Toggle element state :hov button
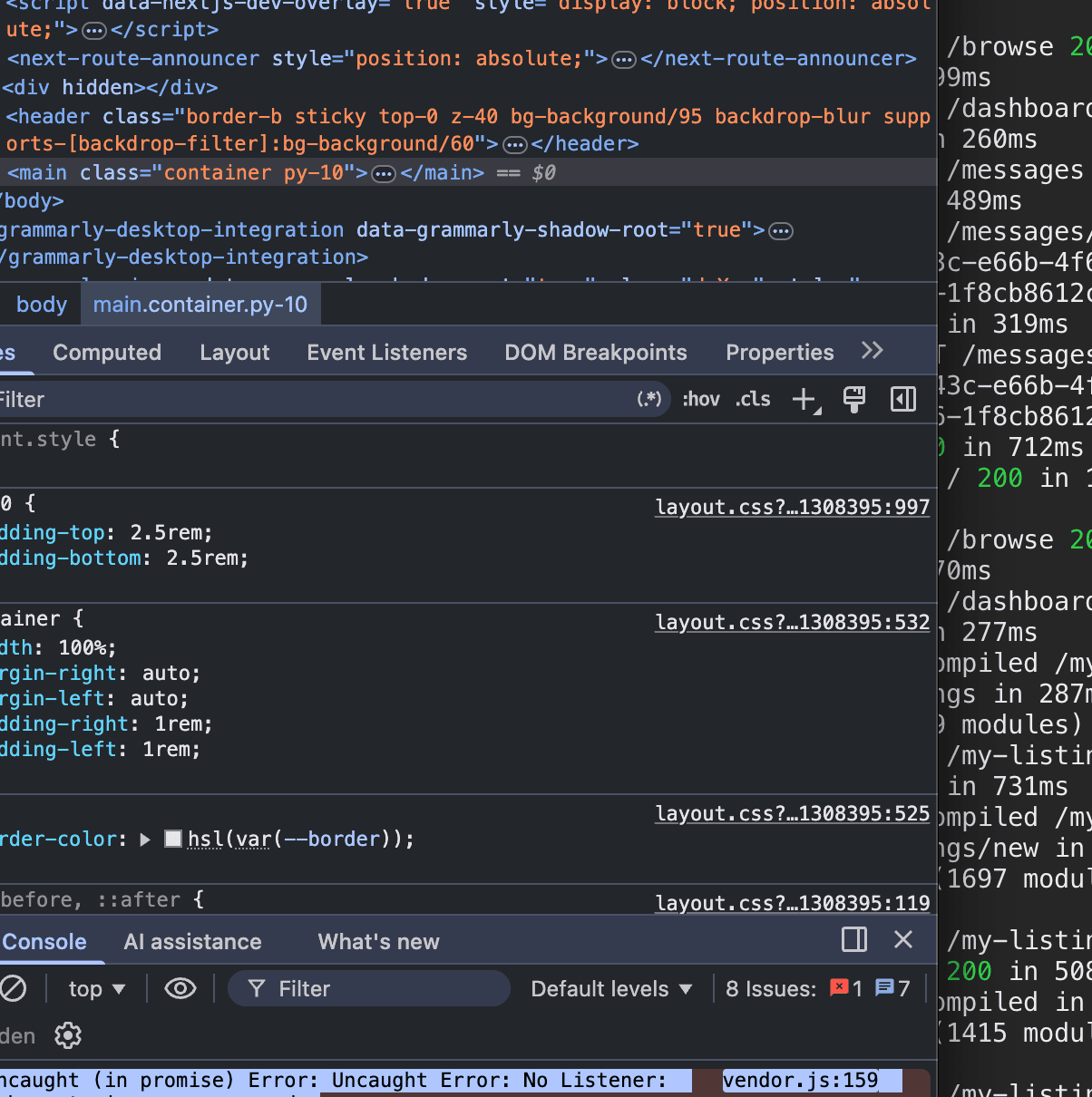Image resolution: width=1092 pixels, height=1097 pixels. pos(701,399)
